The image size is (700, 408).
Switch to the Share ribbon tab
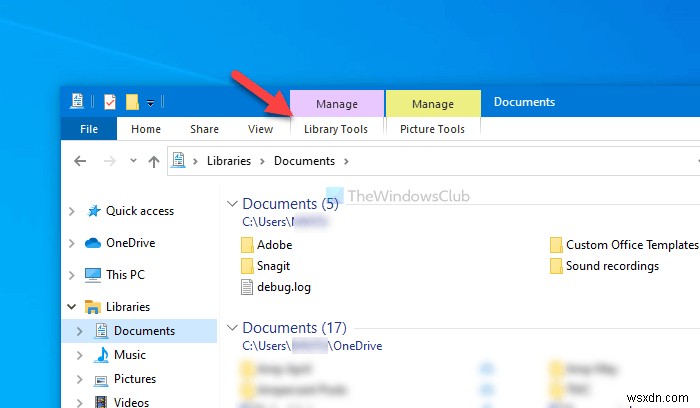click(x=204, y=129)
